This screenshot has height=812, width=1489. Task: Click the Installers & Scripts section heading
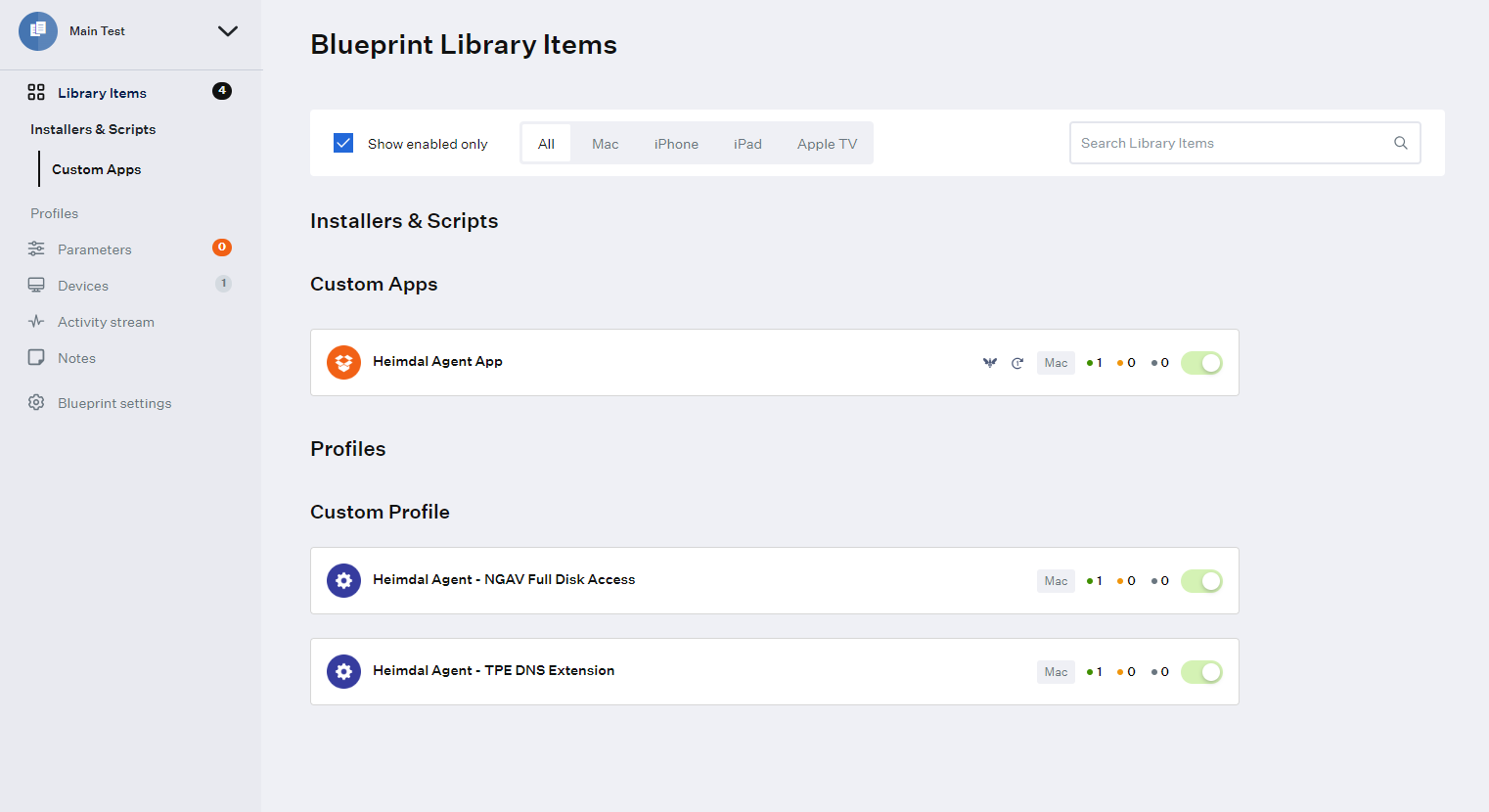click(x=404, y=221)
